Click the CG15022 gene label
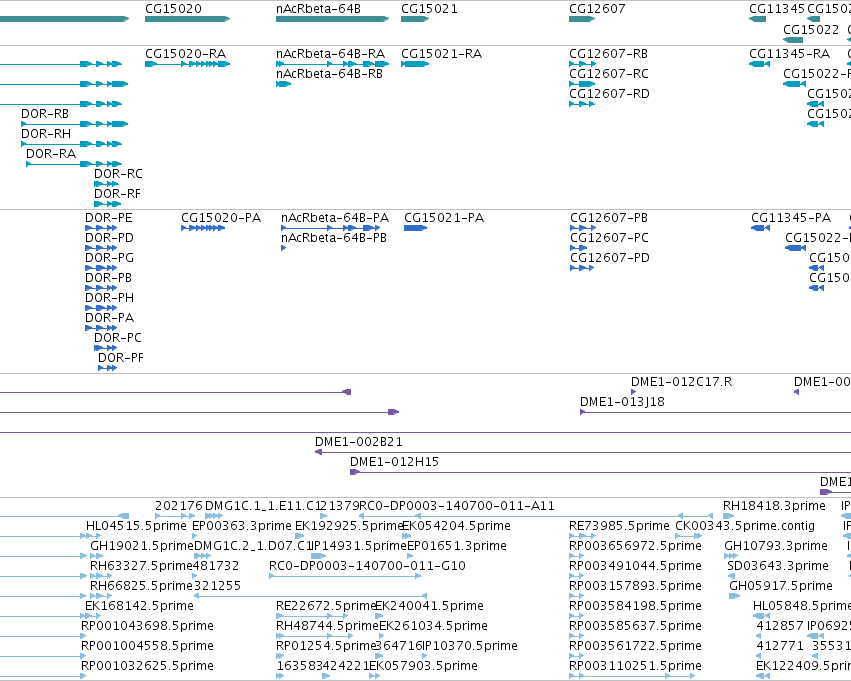This screenshot has height=681, width=851. (811, 29)
